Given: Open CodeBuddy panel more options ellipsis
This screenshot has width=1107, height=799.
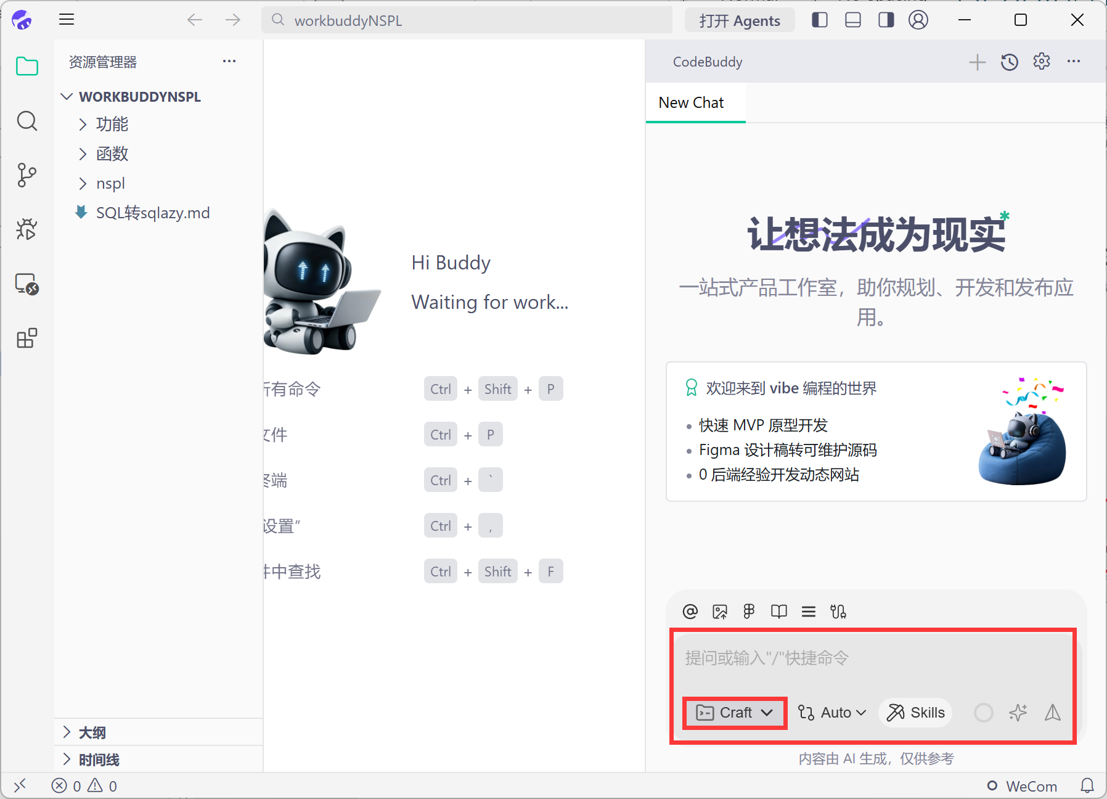Looking at the screenshot, I should pos(1074,61).
